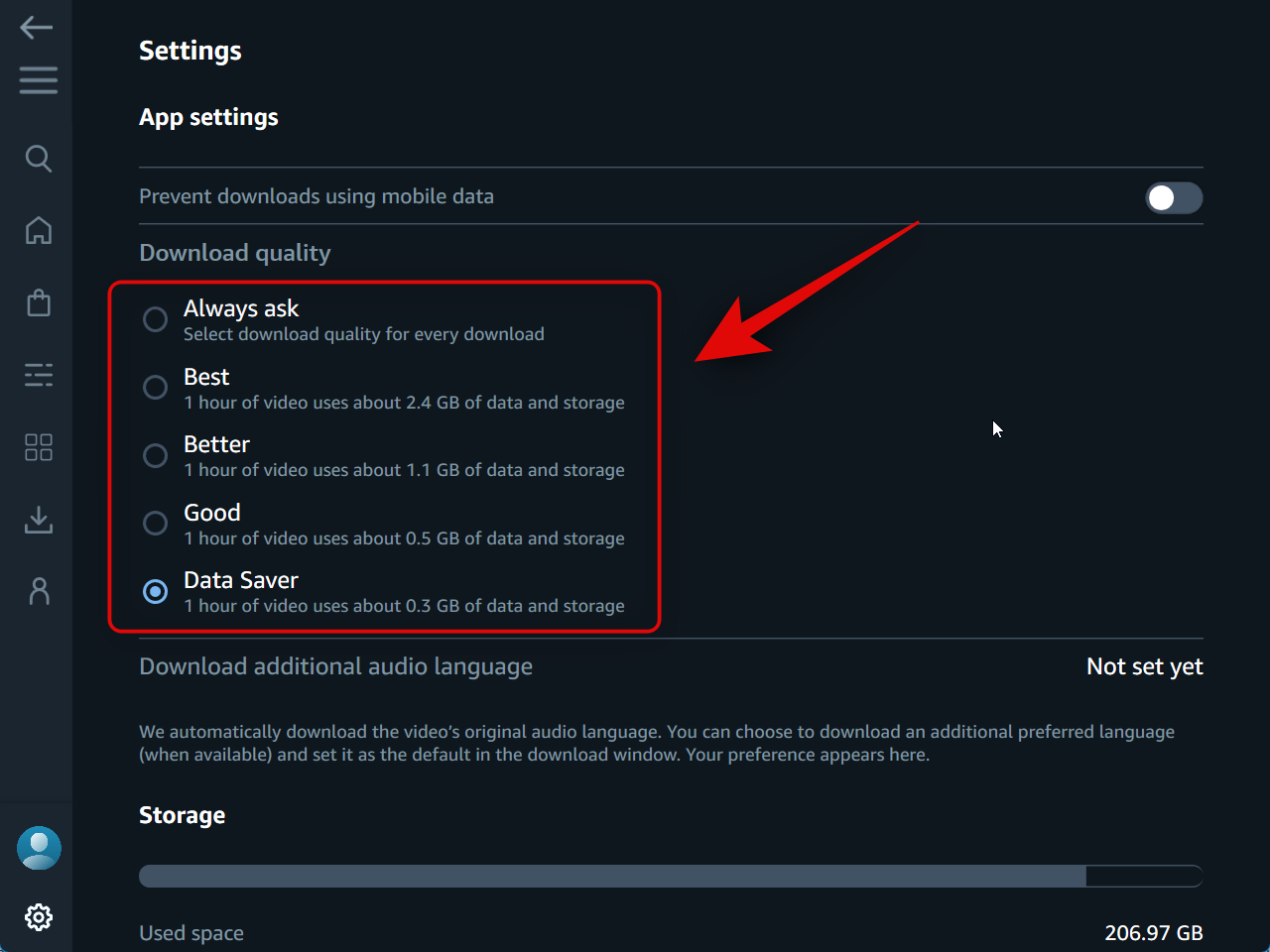Open Not set yet language selector
Viewport: 1270px width, 952px height.
coord(1144,666)
